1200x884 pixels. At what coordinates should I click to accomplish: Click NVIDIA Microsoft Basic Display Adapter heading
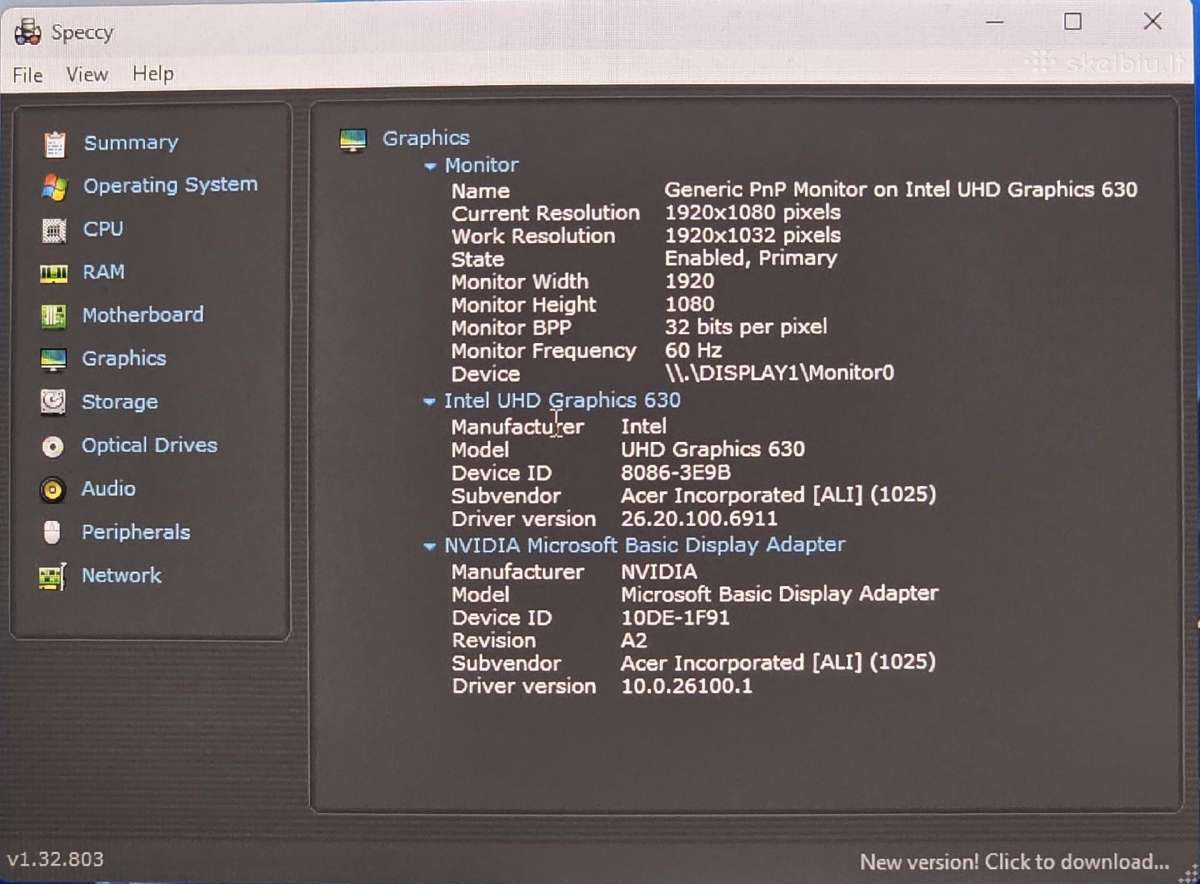[x=645, y=545]
